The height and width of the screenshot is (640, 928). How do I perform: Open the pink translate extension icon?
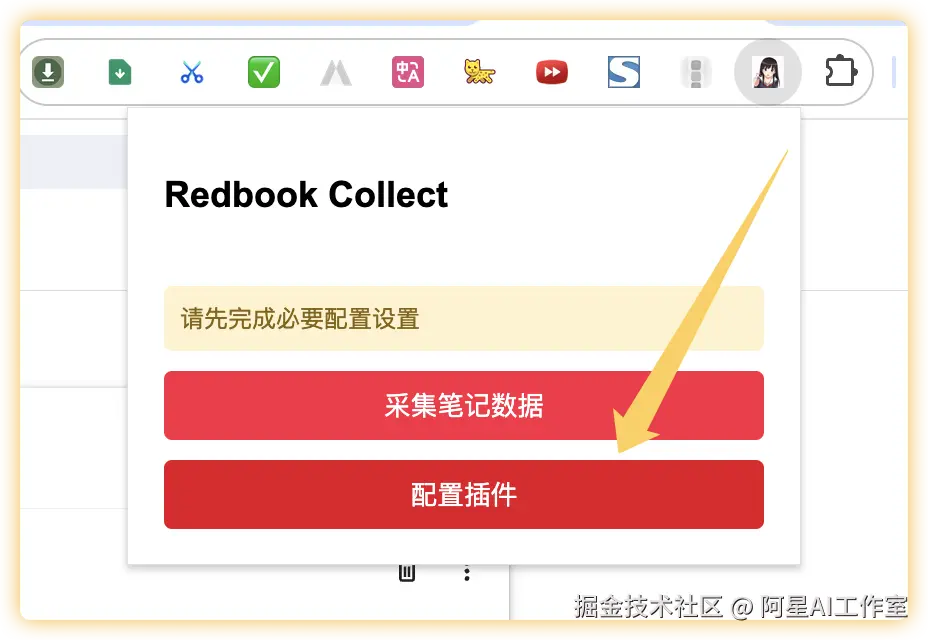coord(408,72)
